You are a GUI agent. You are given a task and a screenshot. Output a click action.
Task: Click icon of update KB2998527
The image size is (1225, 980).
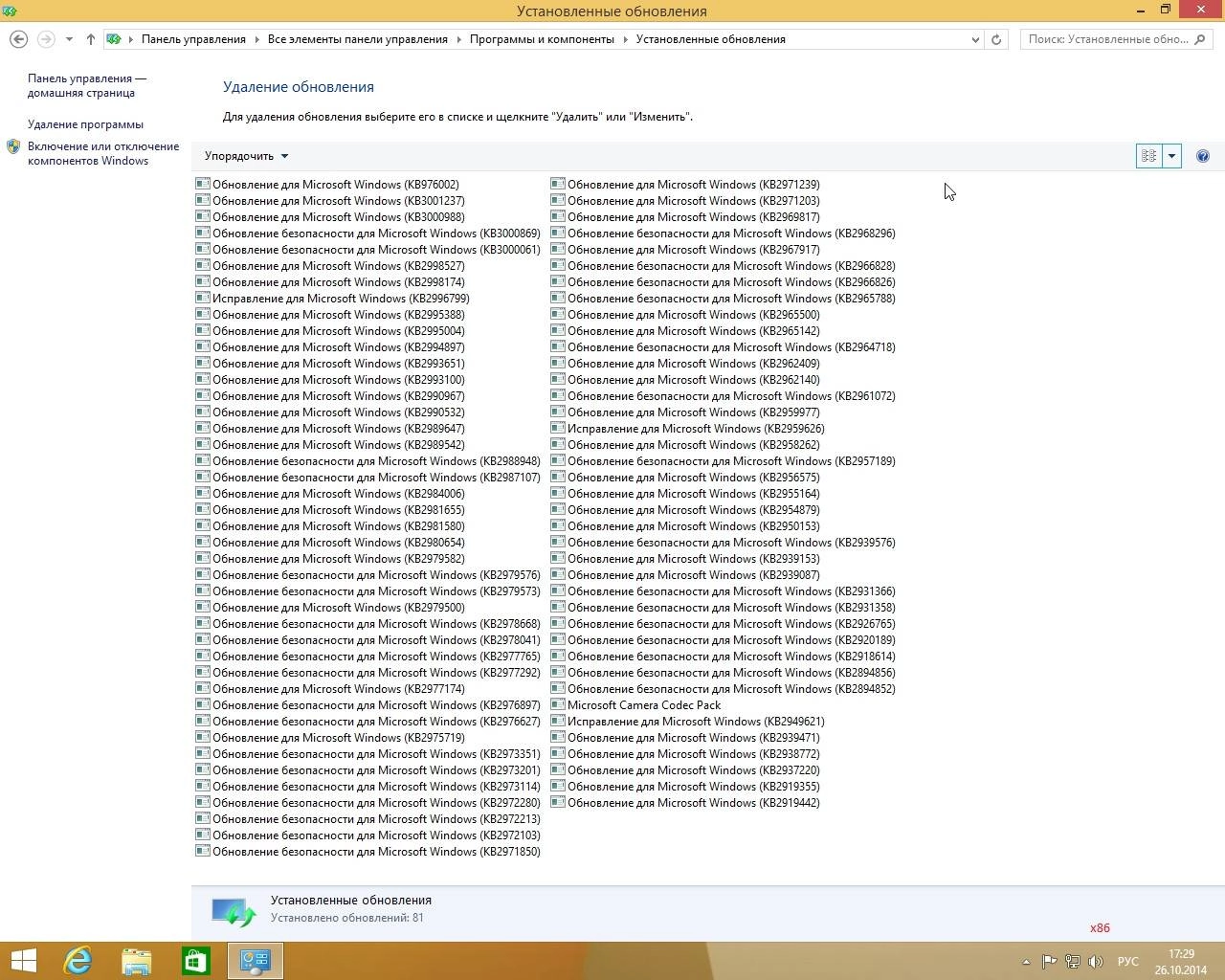(x=202, y=266)
